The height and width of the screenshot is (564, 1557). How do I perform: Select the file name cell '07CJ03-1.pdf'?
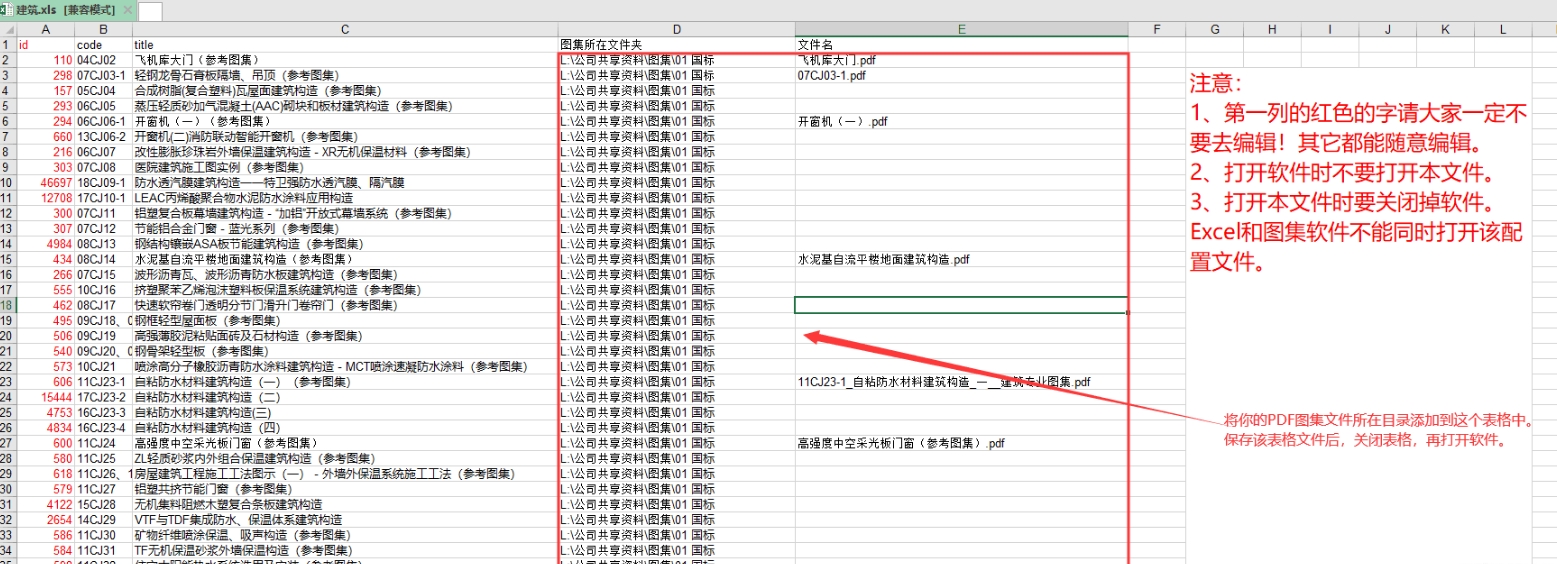961,75
